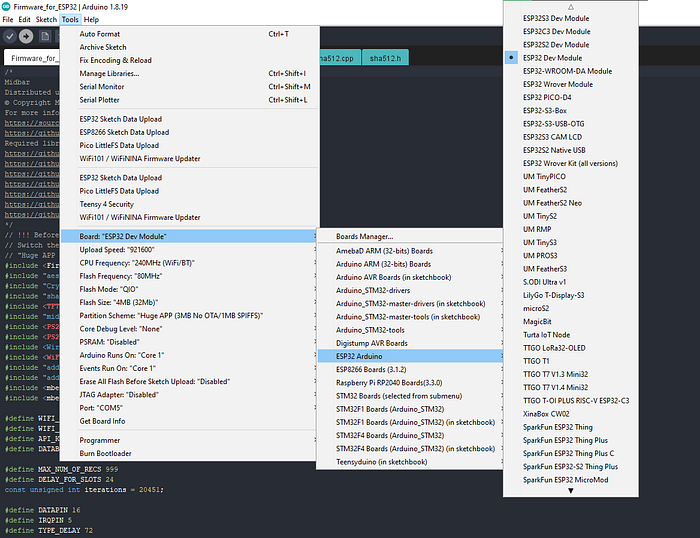Switch to the sha512.h tab

[385, 58]
